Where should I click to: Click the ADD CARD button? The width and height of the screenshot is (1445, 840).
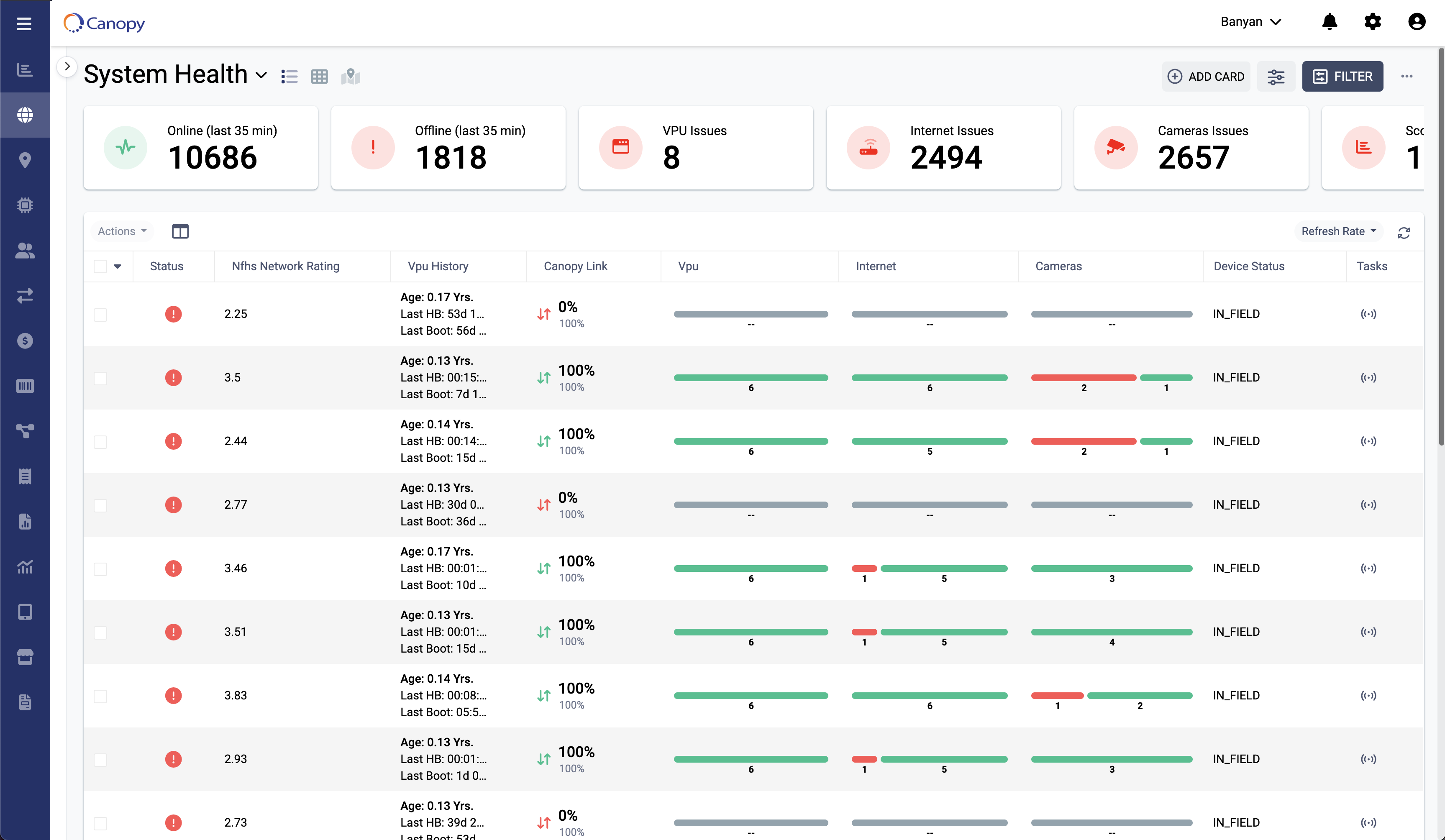pos(1206,76)
